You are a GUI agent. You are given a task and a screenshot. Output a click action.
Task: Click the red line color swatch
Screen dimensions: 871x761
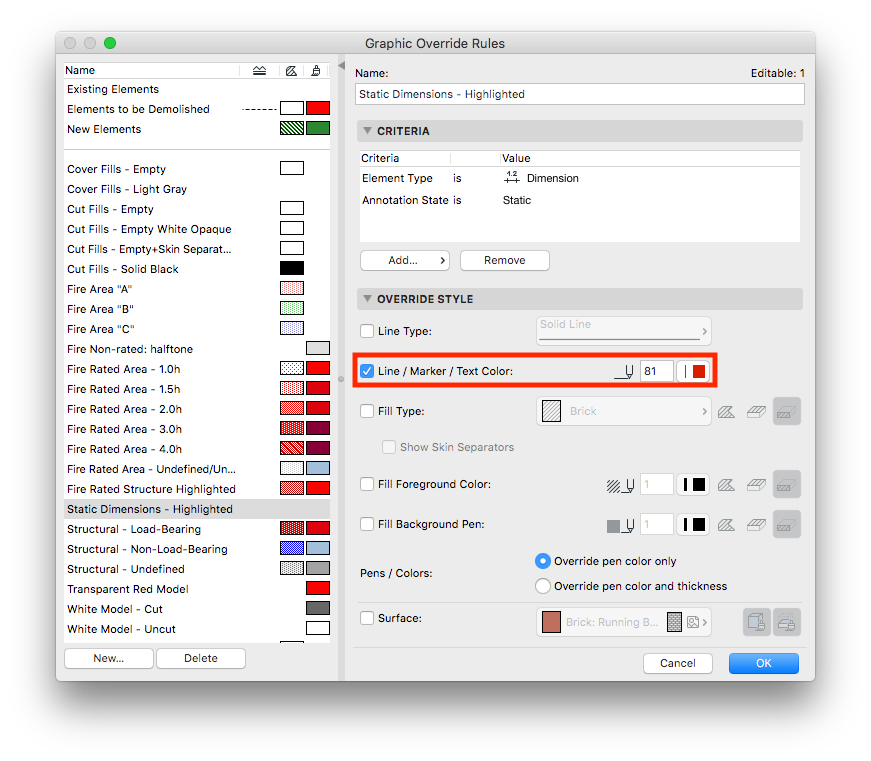pyautogui.click(x=693, y=372)
